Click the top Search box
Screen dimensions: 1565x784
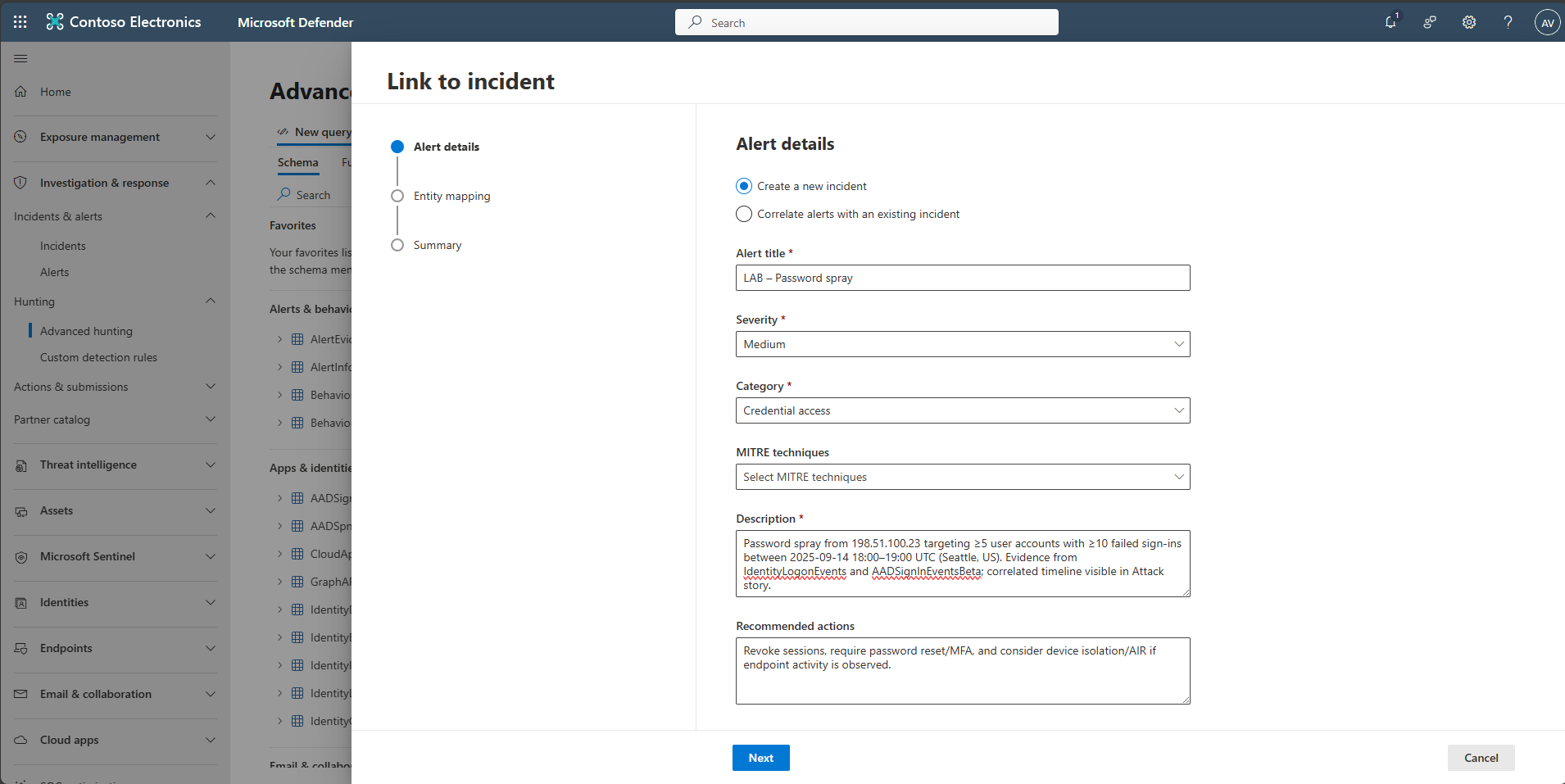click(866, 22)
